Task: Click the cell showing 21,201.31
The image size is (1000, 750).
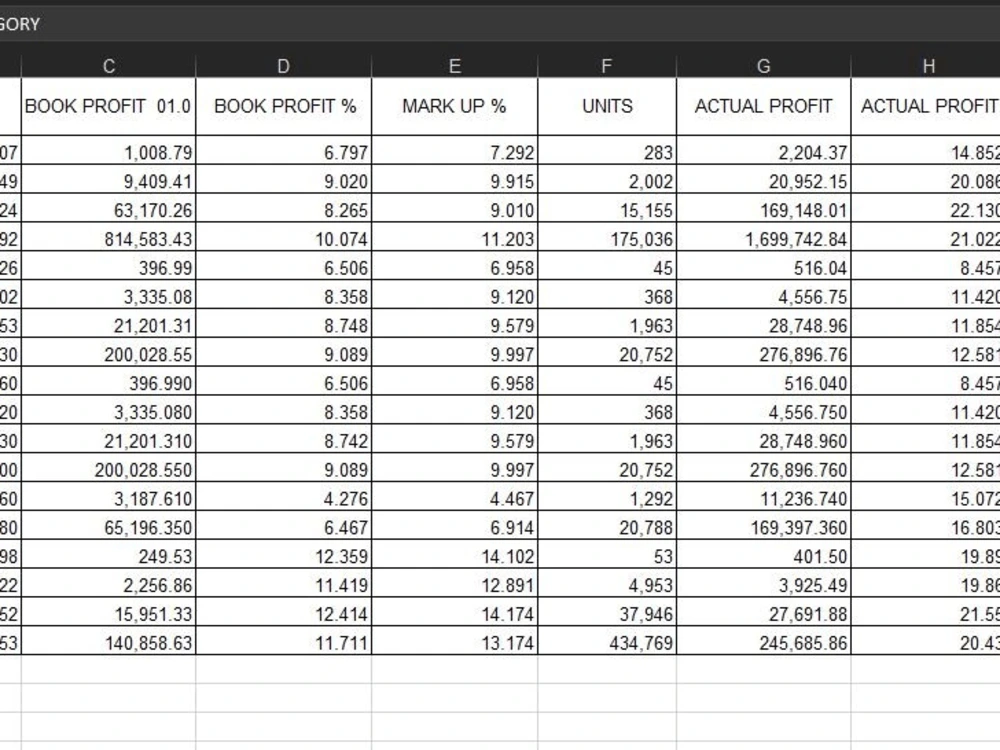Action: click(108, 323)
